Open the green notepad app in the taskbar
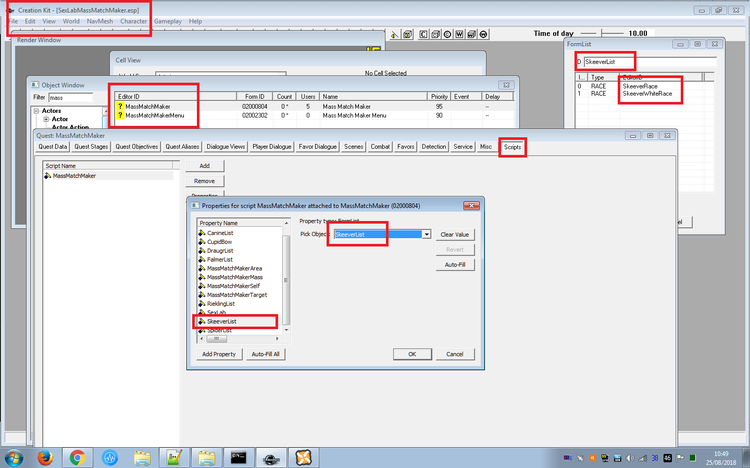The height and width of the screenshot is (468, 750). (174, 457)
